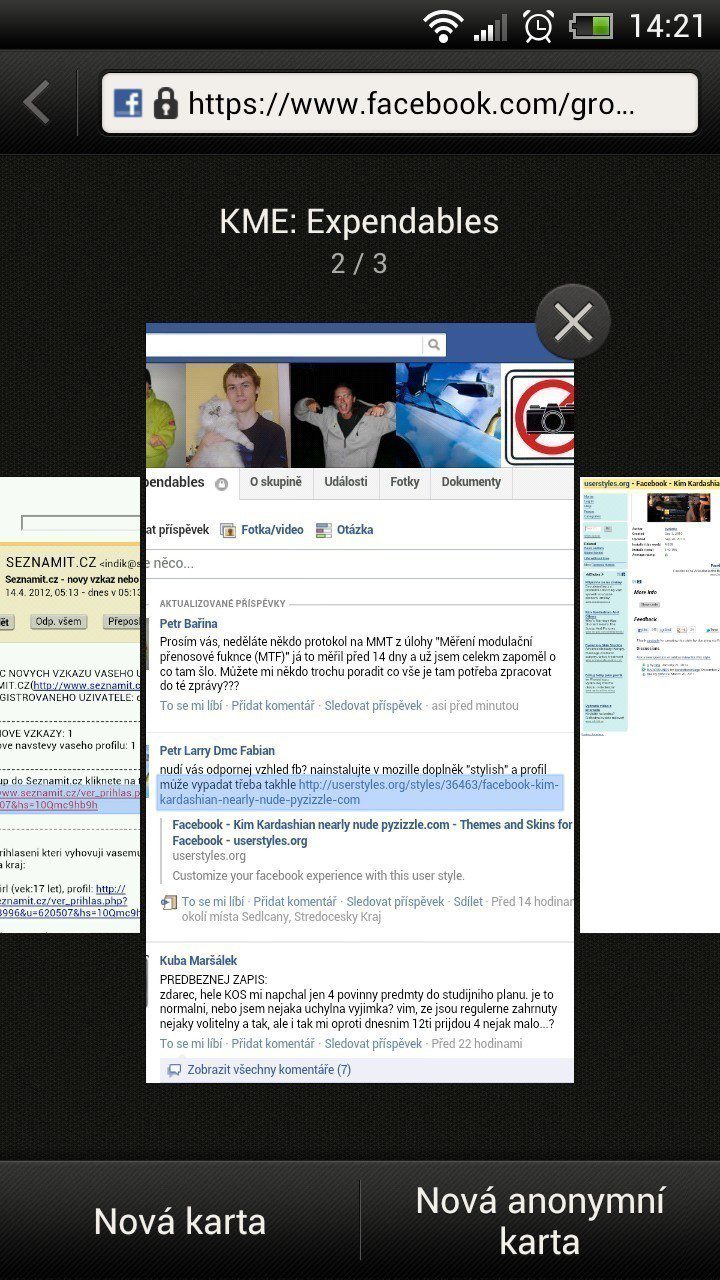Tap the alarm clock status icon
This screenshot has width=720, height=1280.
click(x=539, y=26)
